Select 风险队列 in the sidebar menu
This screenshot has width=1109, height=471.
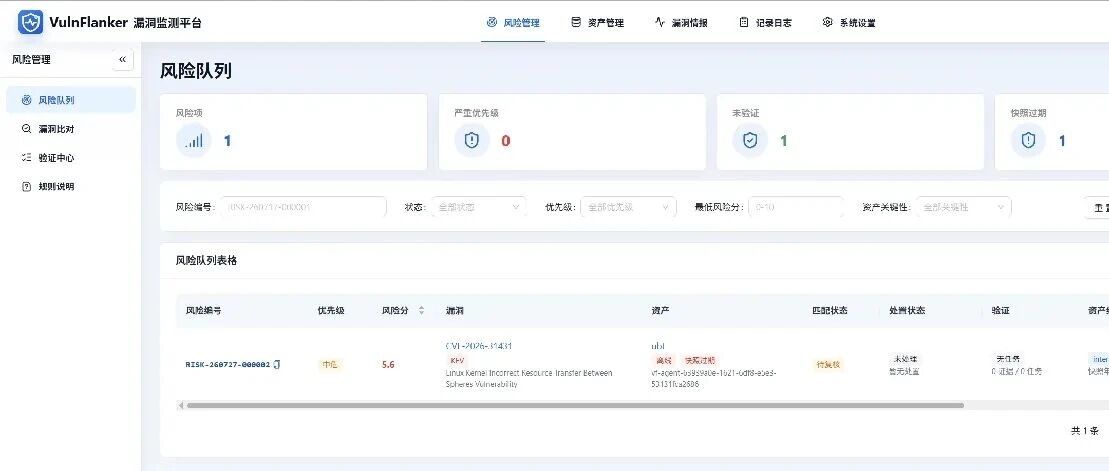coord(71,100)
